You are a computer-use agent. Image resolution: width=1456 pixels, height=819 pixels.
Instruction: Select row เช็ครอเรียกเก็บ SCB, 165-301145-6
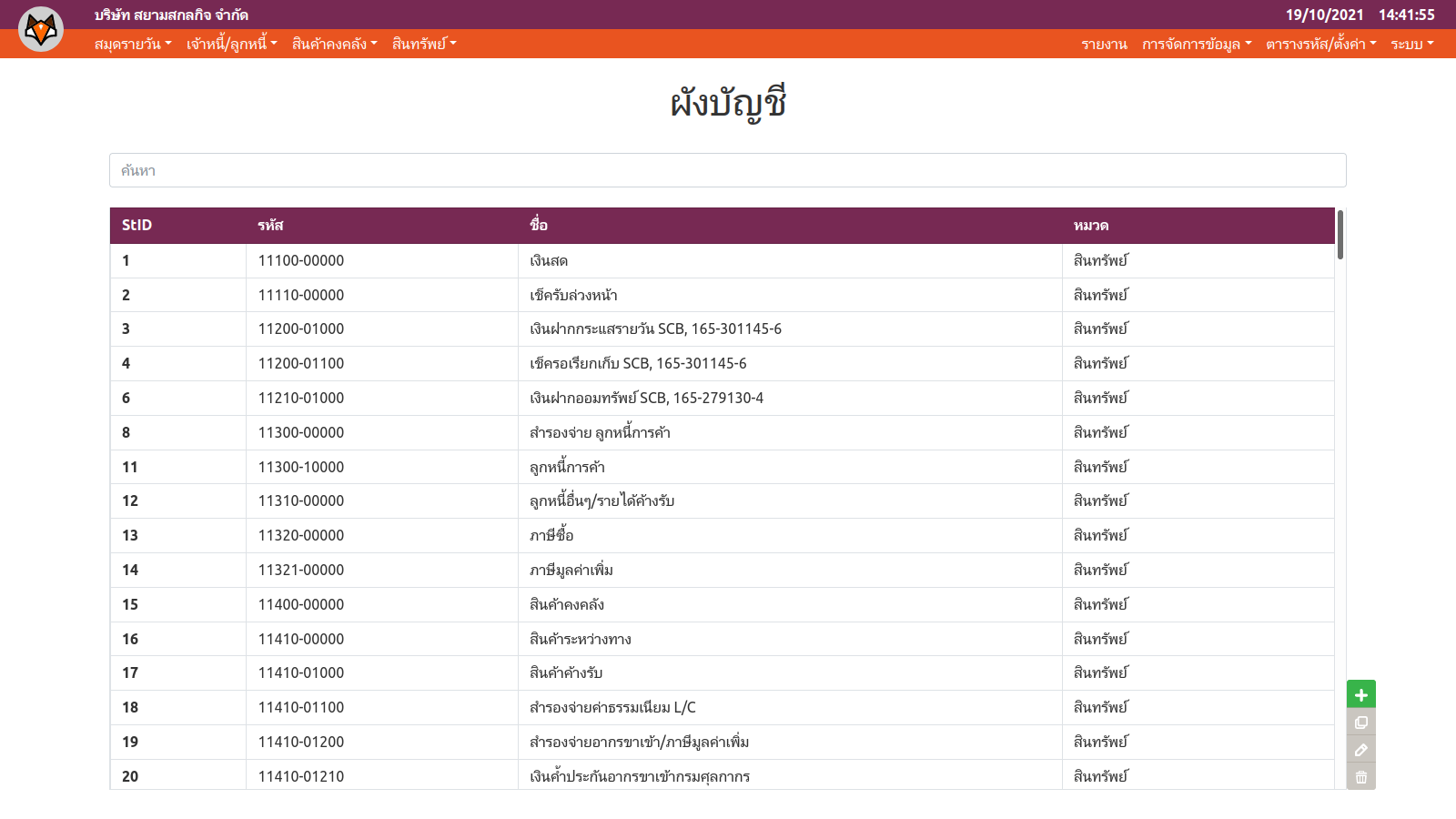click(x=723, y=363)
